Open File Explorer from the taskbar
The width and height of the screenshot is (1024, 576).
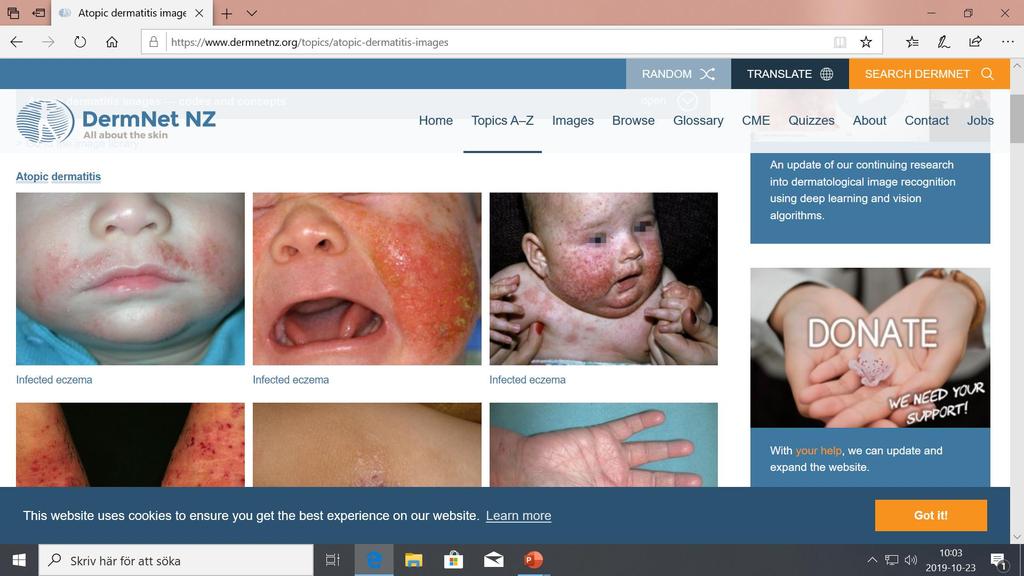pyautogui.click(x=413, y=560)
